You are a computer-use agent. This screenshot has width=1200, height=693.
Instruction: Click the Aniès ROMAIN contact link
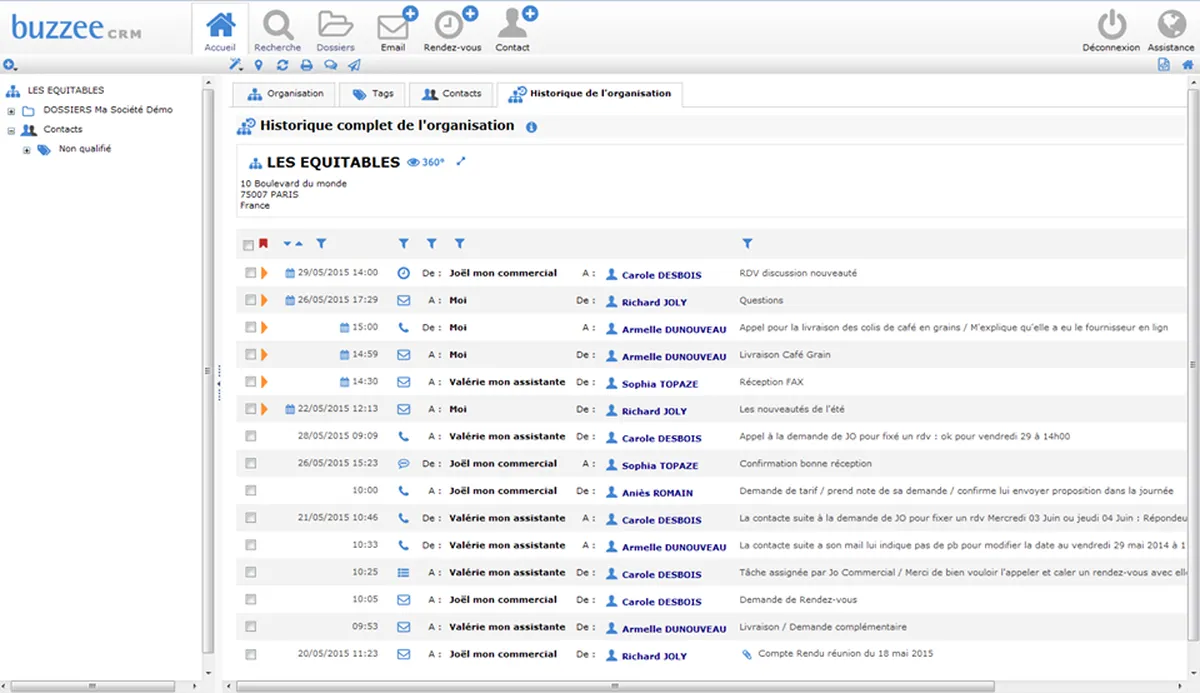coord(657,493)
